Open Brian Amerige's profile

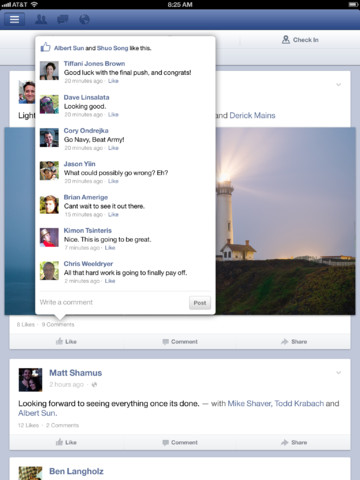[x=86, y=197]
